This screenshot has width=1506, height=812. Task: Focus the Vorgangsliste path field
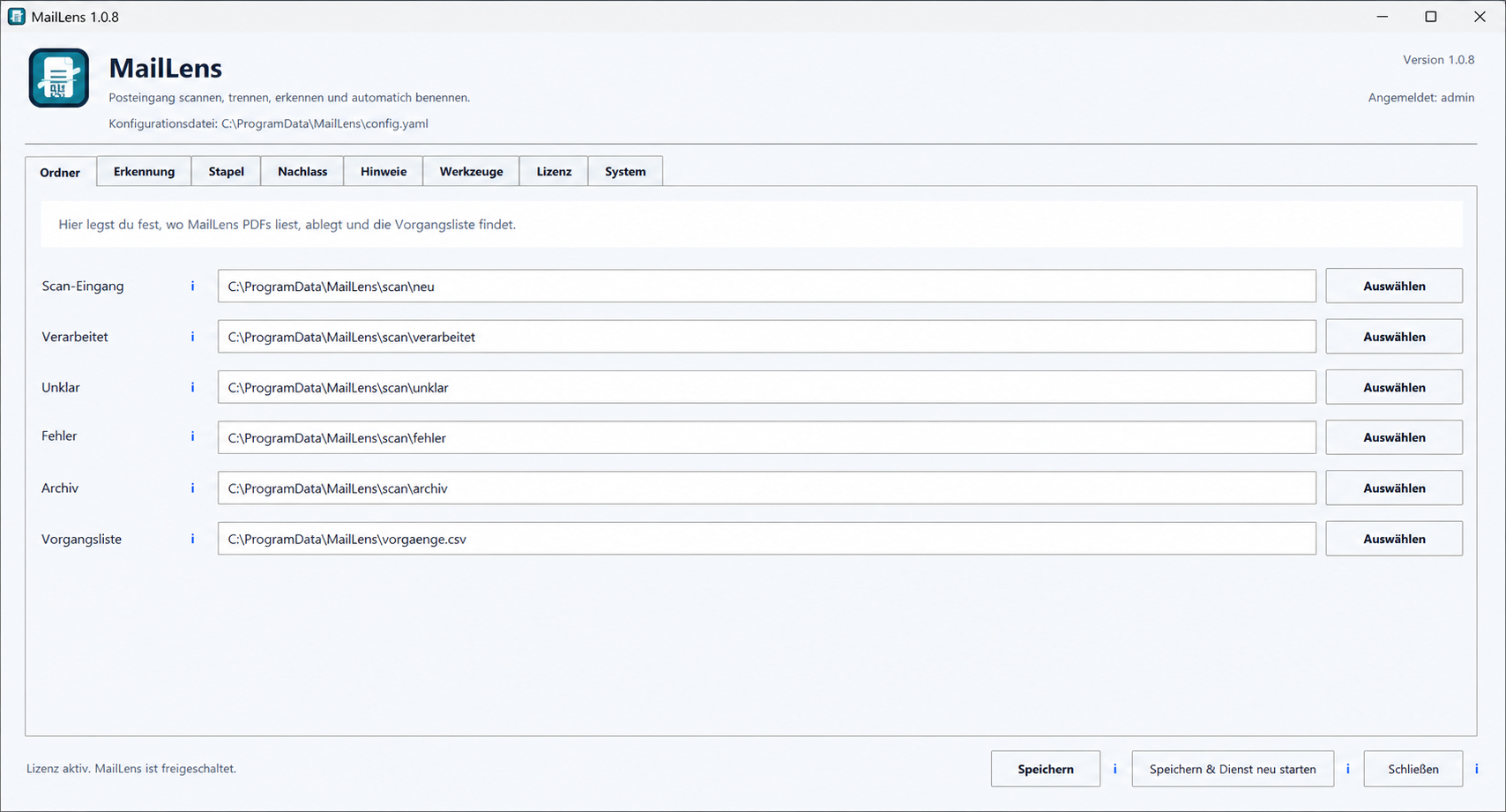point(767,539)
